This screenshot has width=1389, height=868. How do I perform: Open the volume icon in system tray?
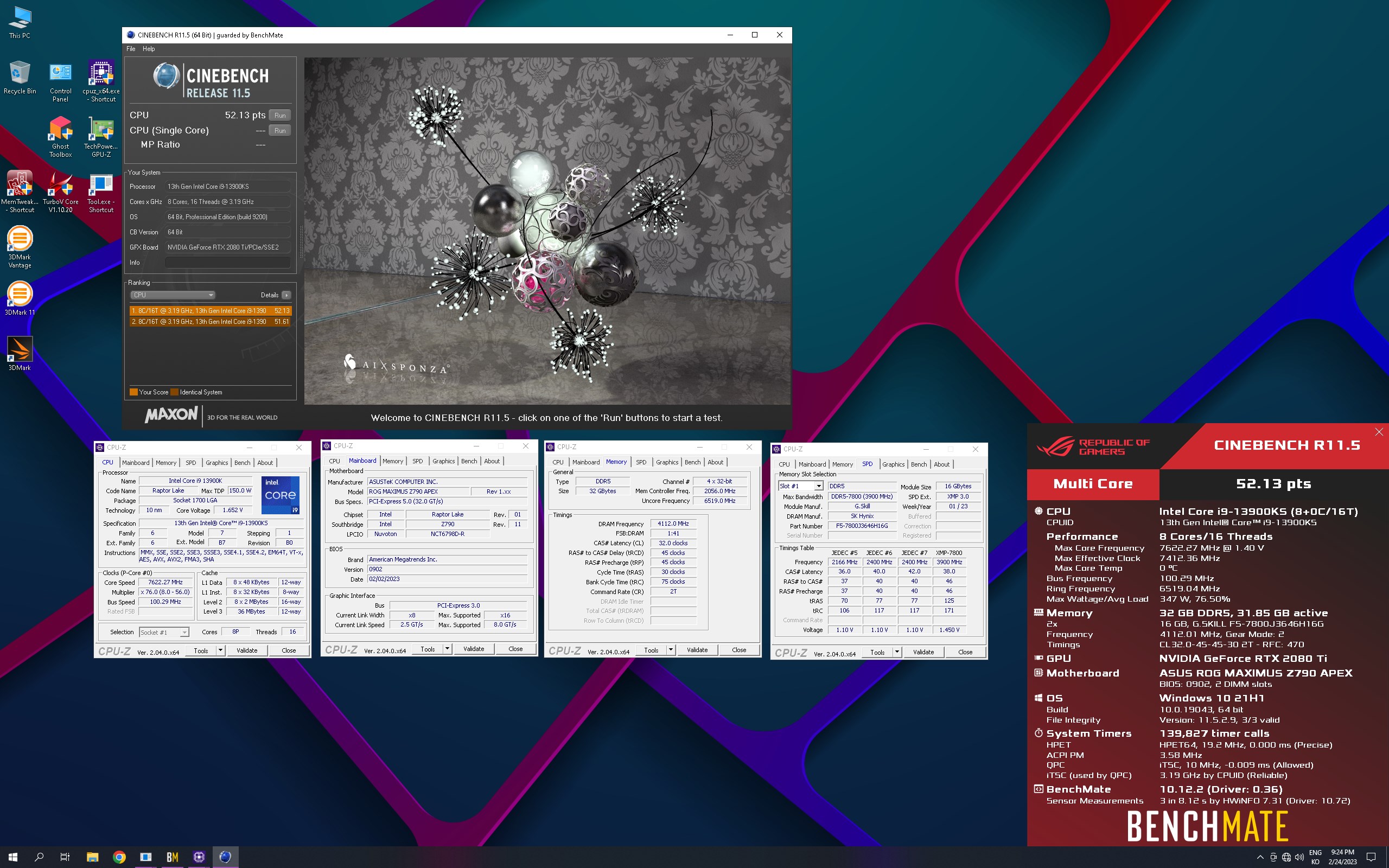[x=1299, y=857]
